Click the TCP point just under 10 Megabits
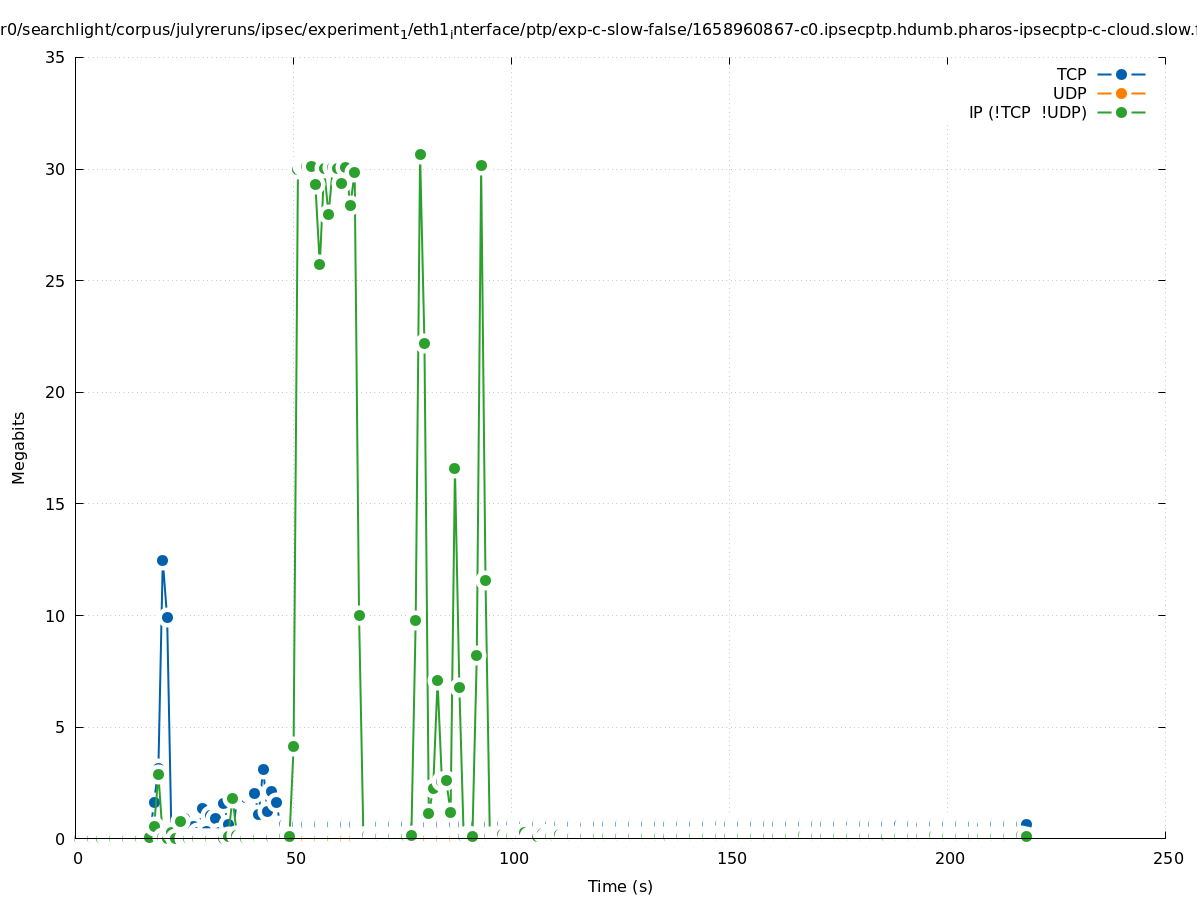This screenshot has height=900, width=1197. [x=167, y=617]
